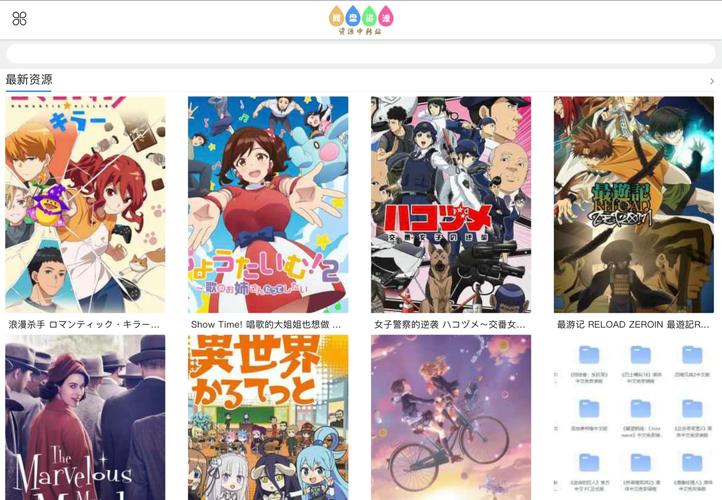
Task: Focus the empty search bar
Action: [361, 53]
